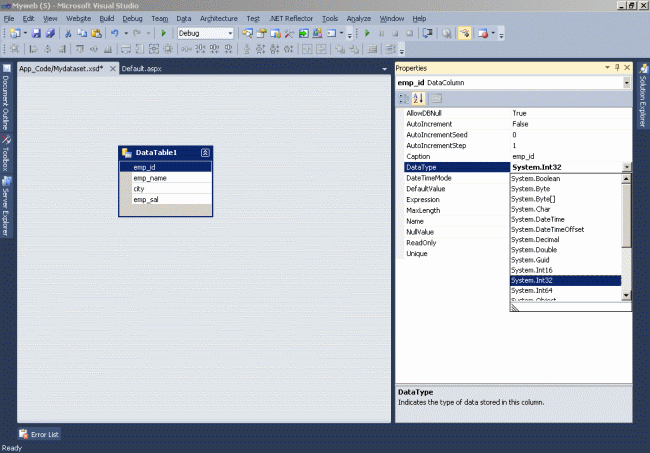Choose System.Decimal from the type list
The height and width of the screenshot is (453, 650).
[x=565, y=240]
